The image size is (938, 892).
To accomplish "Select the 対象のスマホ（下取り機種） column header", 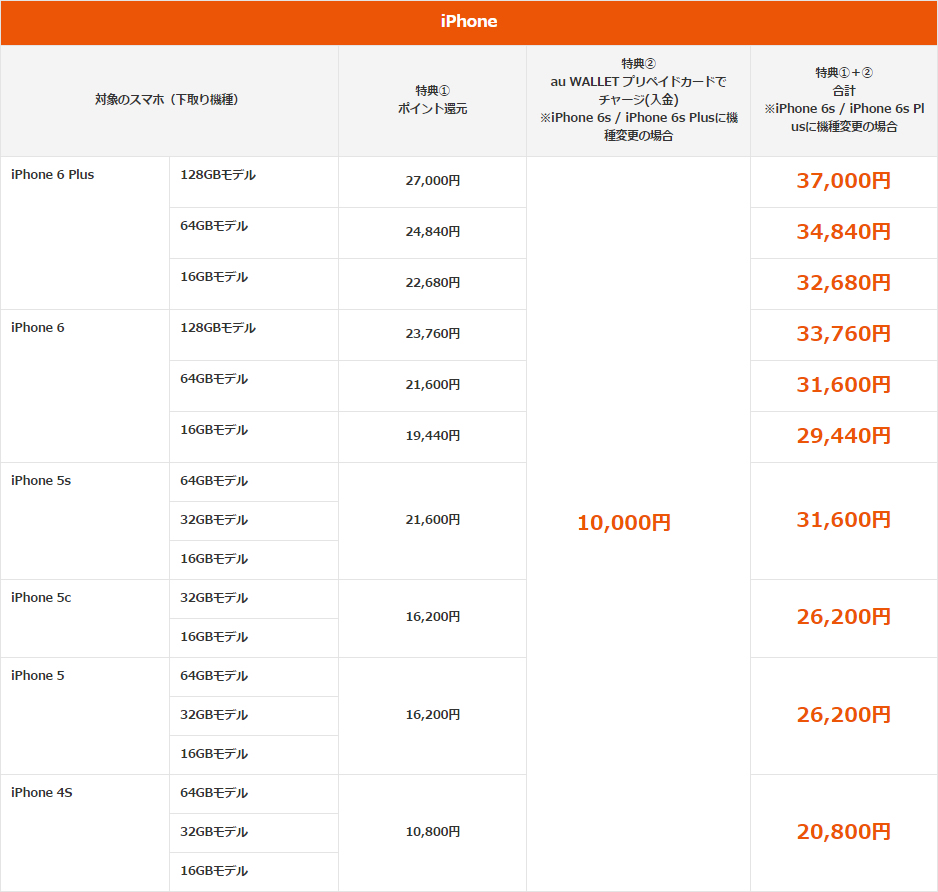I will coord(169,101).
